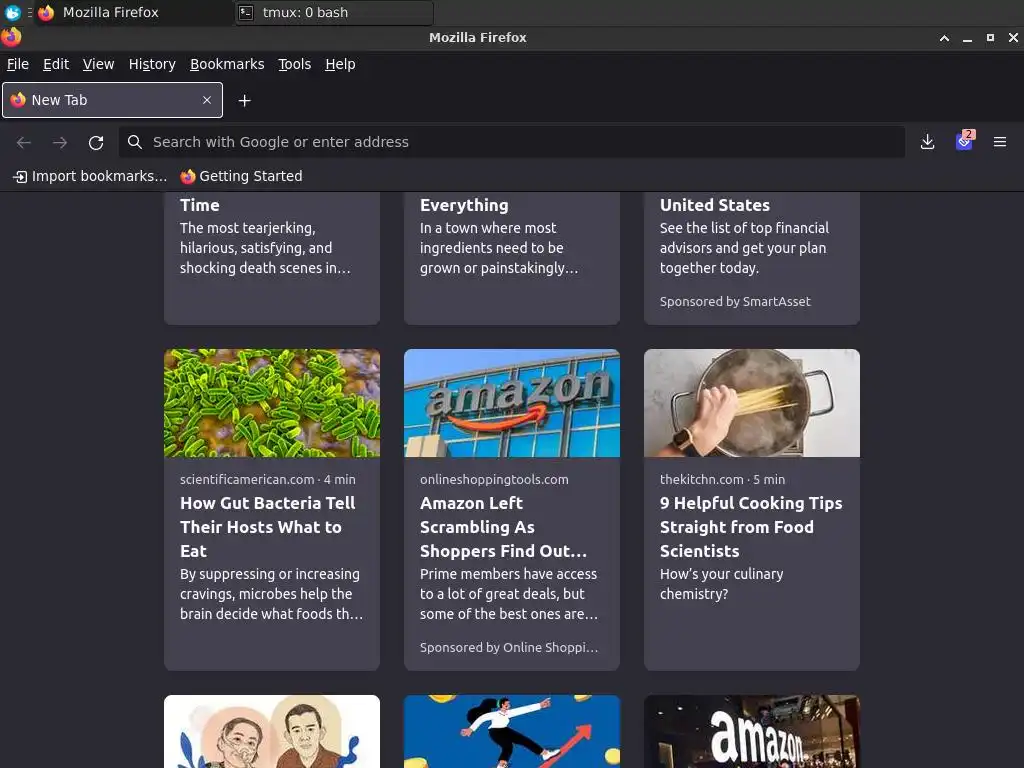The width and height of the screenshot is (1024, 768).
Task: Open the extension icon with badge 2
Action: tap(965, 140)
